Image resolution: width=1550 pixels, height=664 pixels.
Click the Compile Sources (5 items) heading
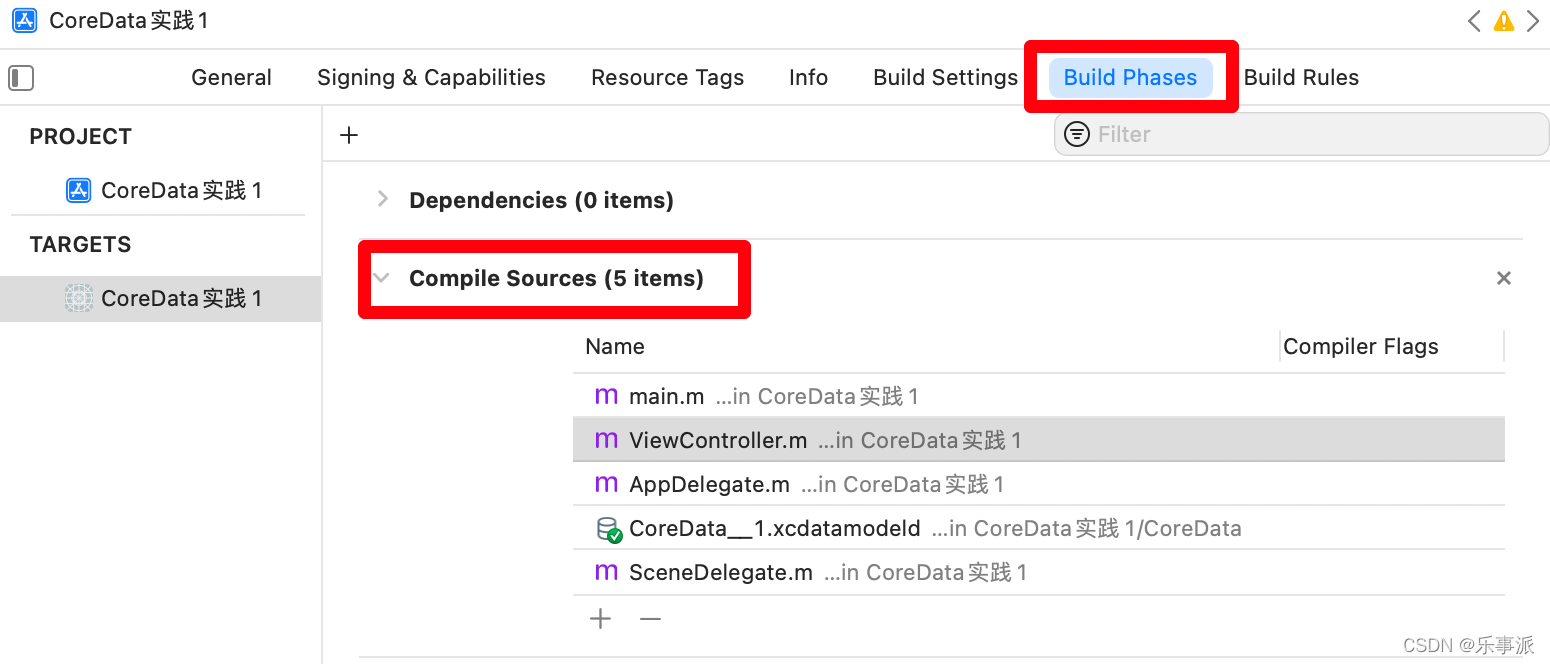(556, 278)
